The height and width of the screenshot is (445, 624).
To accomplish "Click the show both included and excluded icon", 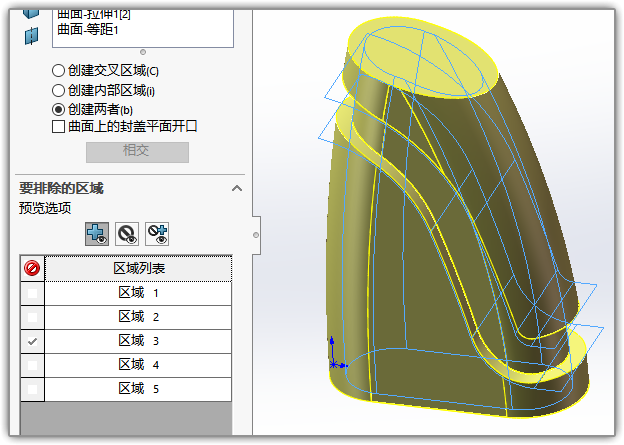I will 157,234.
